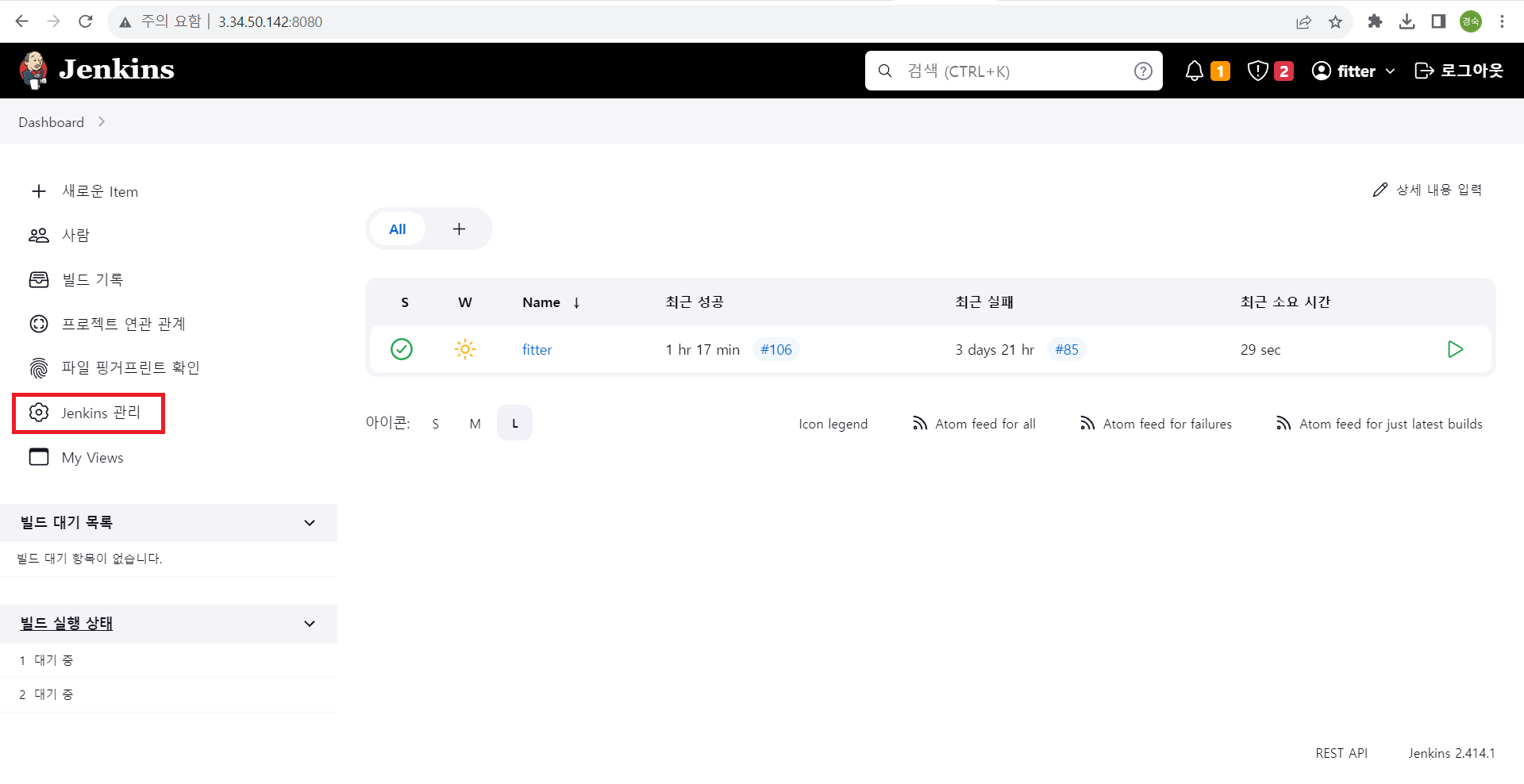
Task: Click the URL 3.34.50.142:8080 address
Action: coord(271,22)
